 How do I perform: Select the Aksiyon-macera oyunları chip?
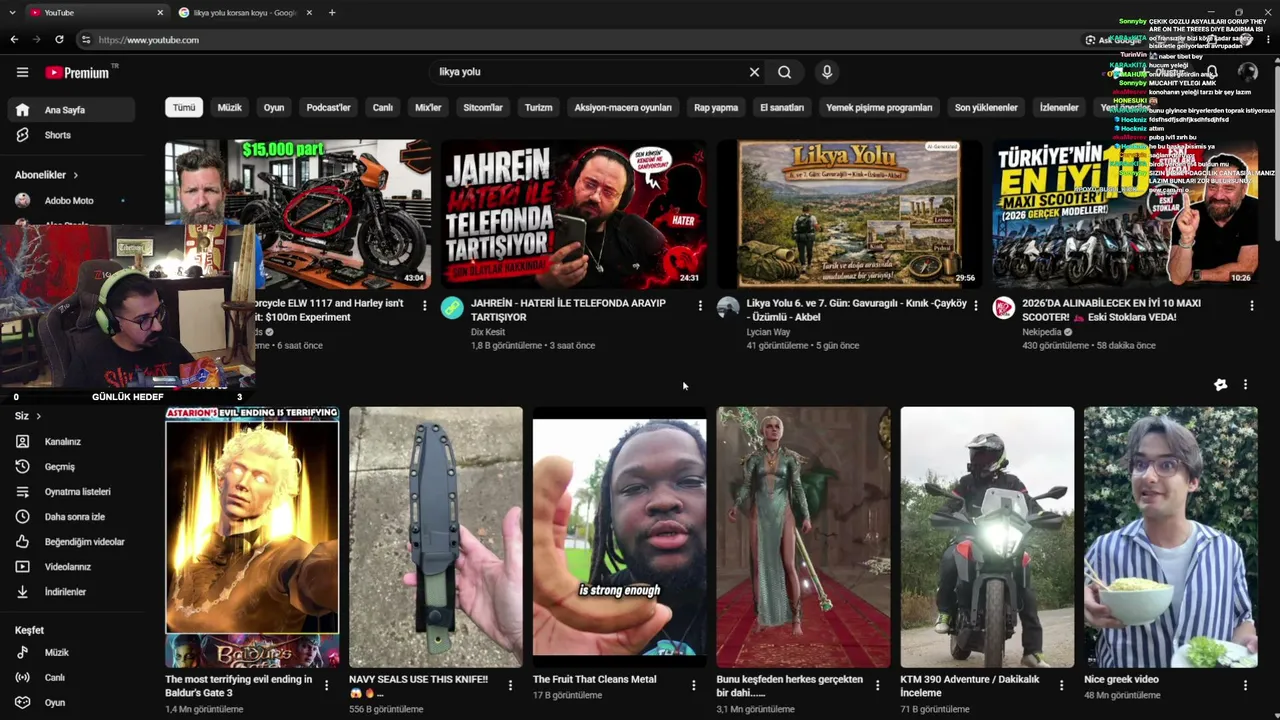(x=623, y=107)
